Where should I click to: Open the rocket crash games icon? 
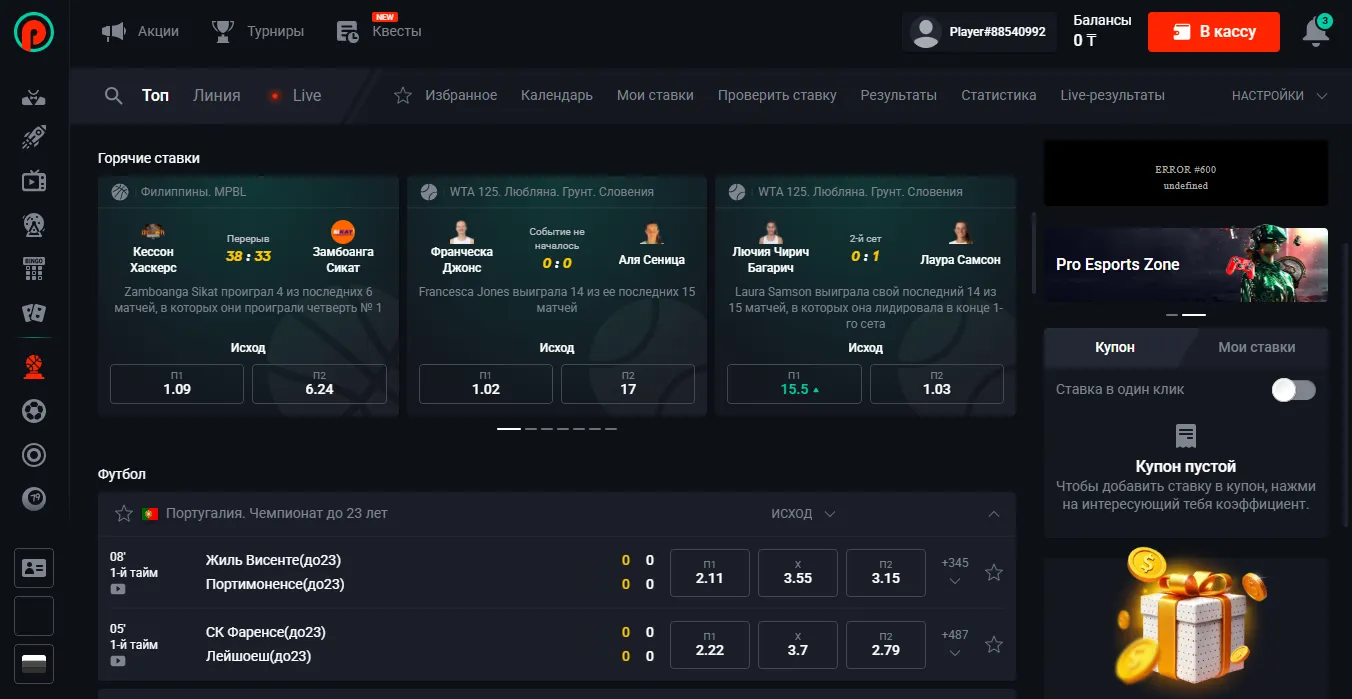[x=34, y=137]
